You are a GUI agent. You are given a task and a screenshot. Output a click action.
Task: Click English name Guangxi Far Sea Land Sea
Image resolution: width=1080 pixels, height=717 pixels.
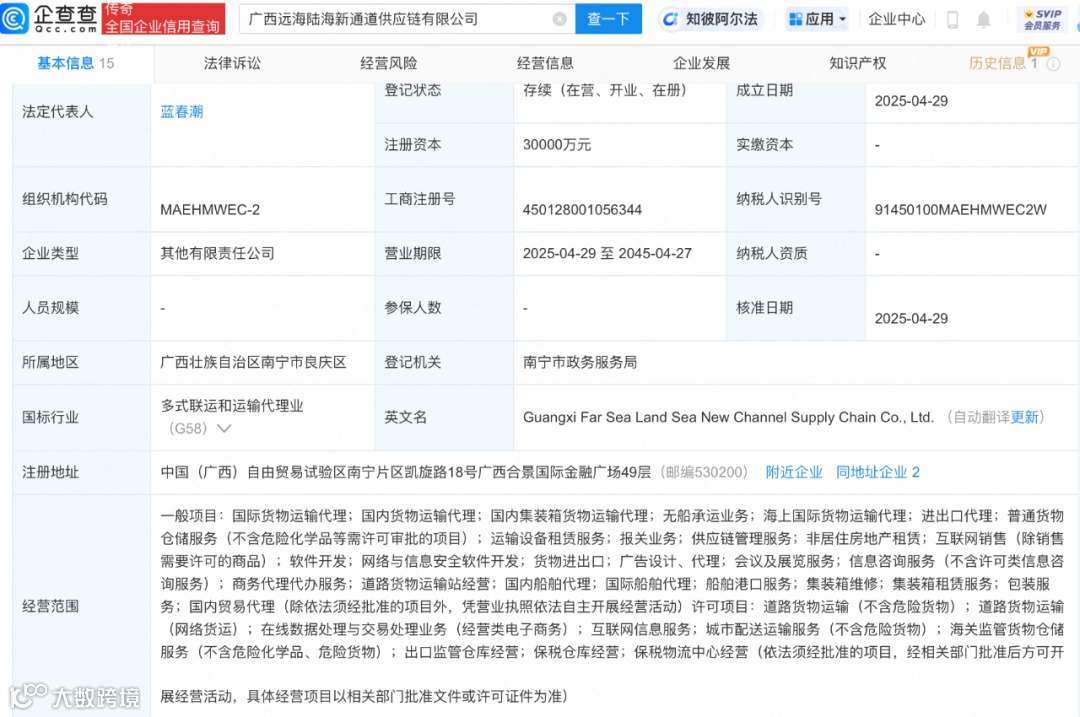728,417
